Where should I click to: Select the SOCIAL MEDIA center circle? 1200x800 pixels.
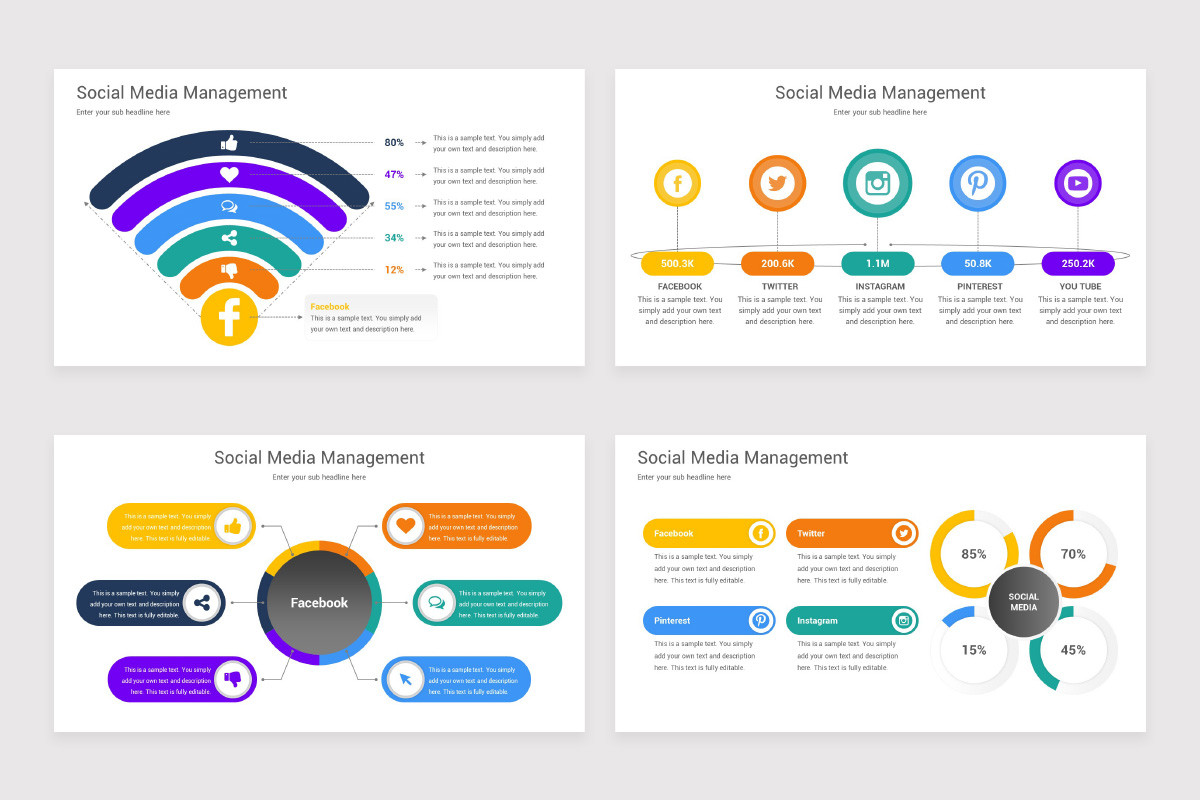click(1023, 602)
